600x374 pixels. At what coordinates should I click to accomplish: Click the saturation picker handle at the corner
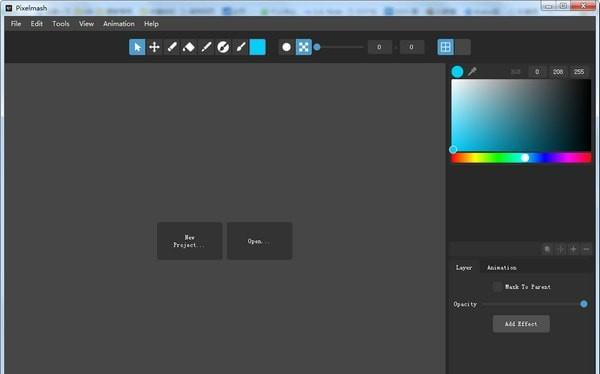[453, 150]
